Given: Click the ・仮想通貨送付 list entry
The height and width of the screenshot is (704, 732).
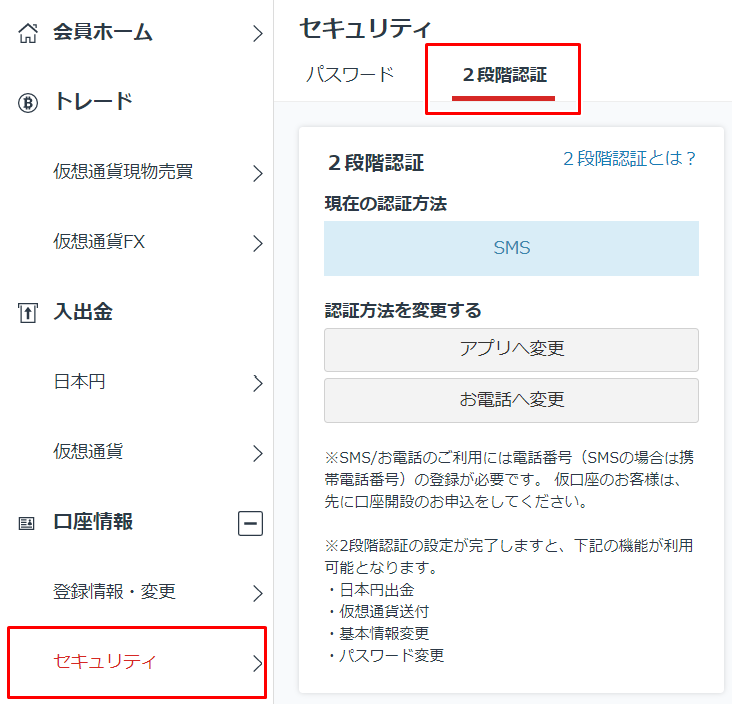Looking at the screenshot, I should click(x=377, y=612).
